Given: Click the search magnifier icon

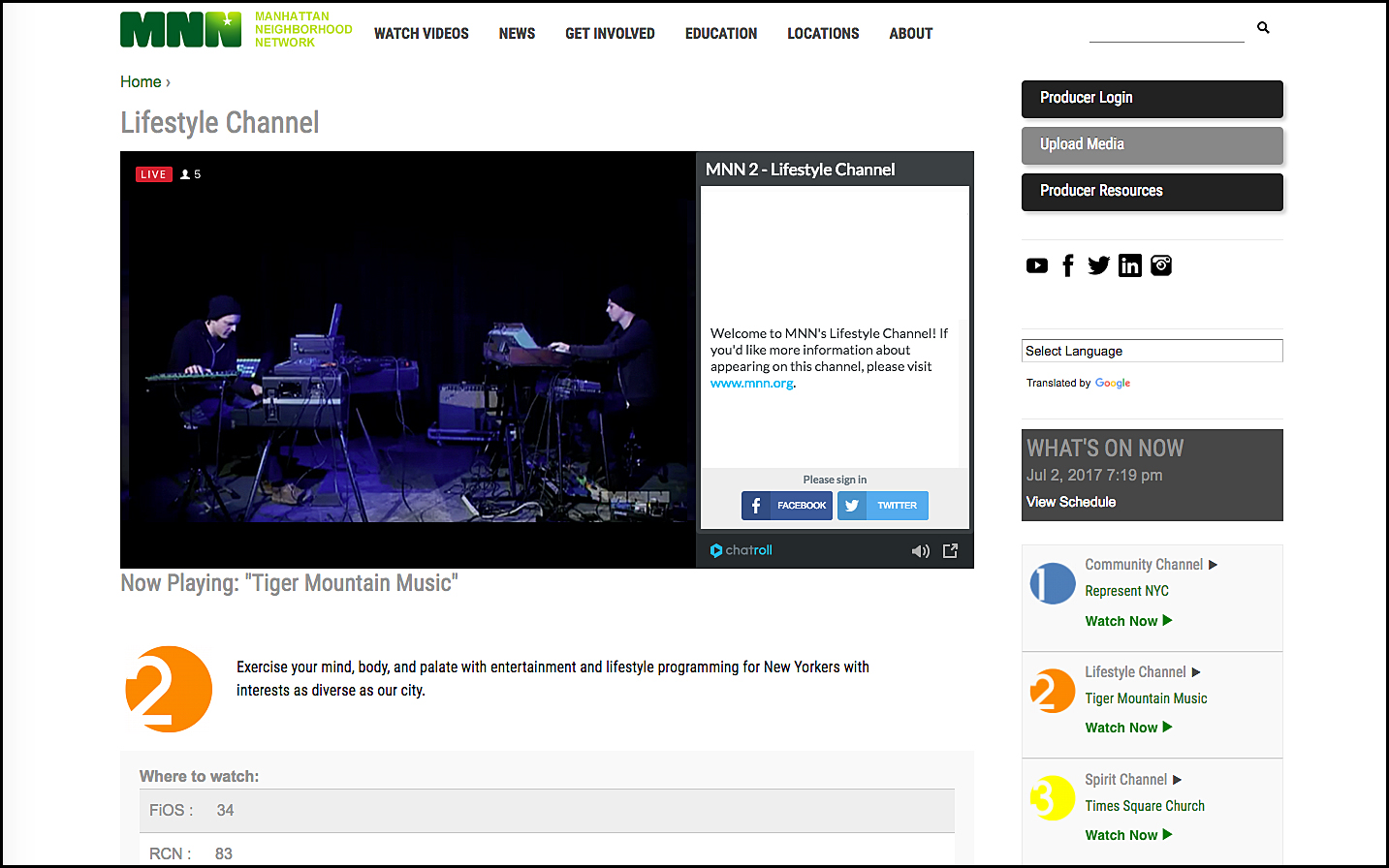Looking at the screenshot, I should click(x=1263, y=28).
